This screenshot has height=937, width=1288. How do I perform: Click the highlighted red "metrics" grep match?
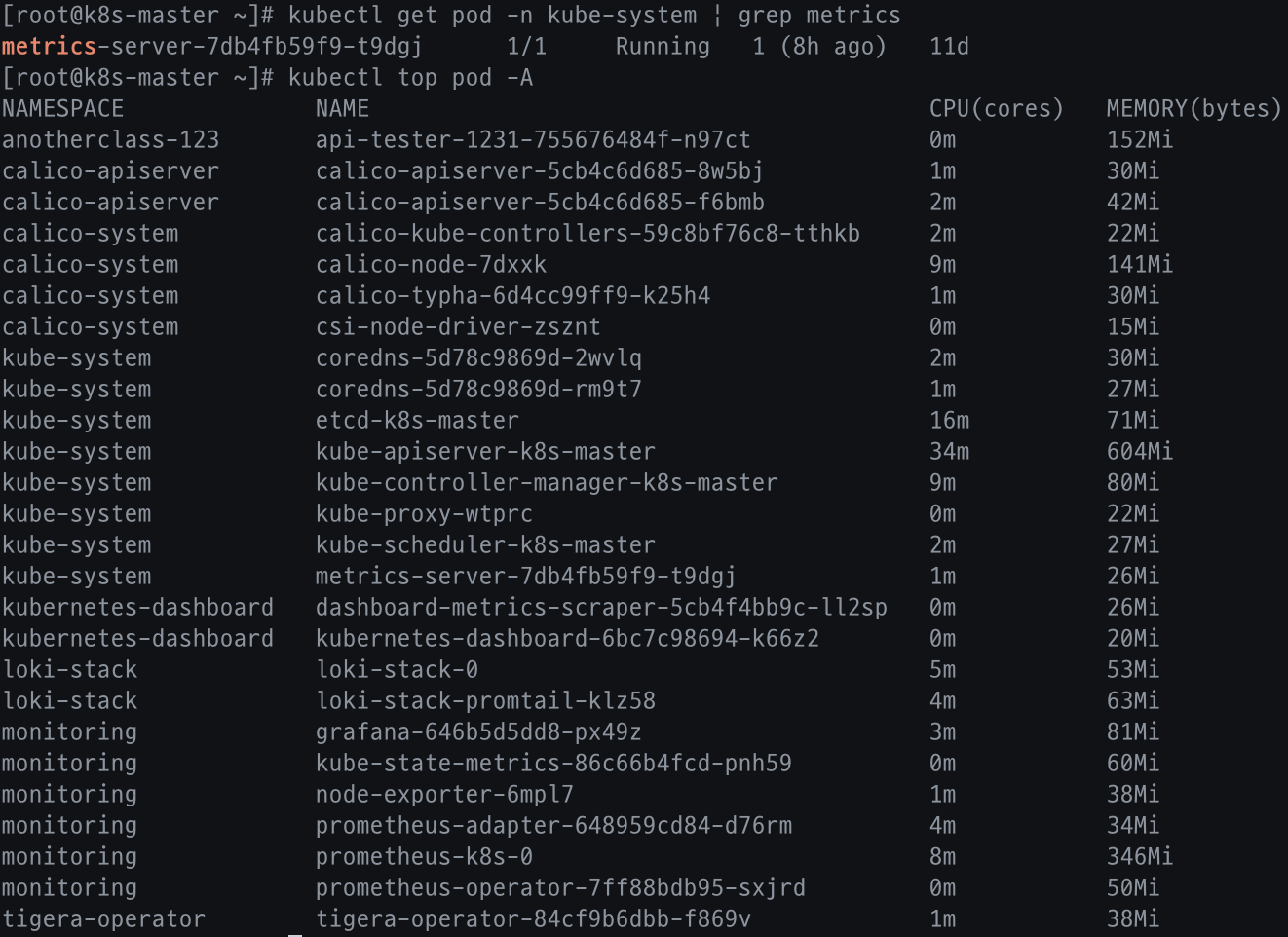coord(49,46)
